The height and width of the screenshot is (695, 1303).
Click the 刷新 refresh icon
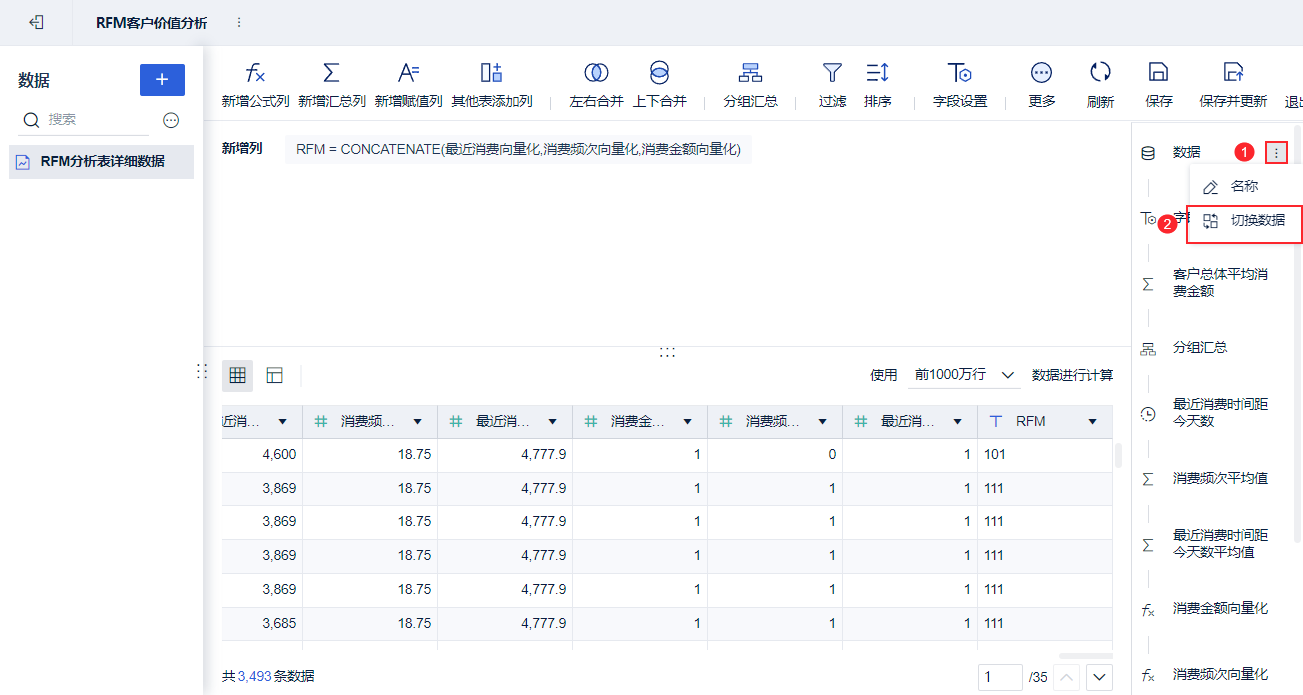[x=1100, y=73]
